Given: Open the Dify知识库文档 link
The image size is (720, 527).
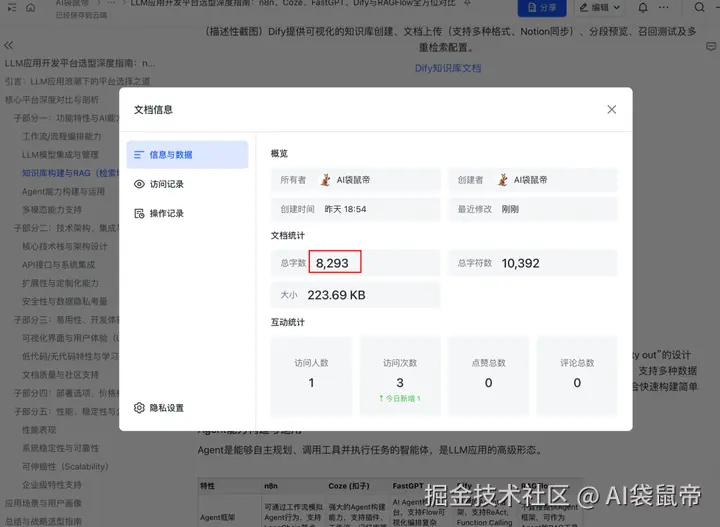Looking at the screenshot, I should click(448, 68).
